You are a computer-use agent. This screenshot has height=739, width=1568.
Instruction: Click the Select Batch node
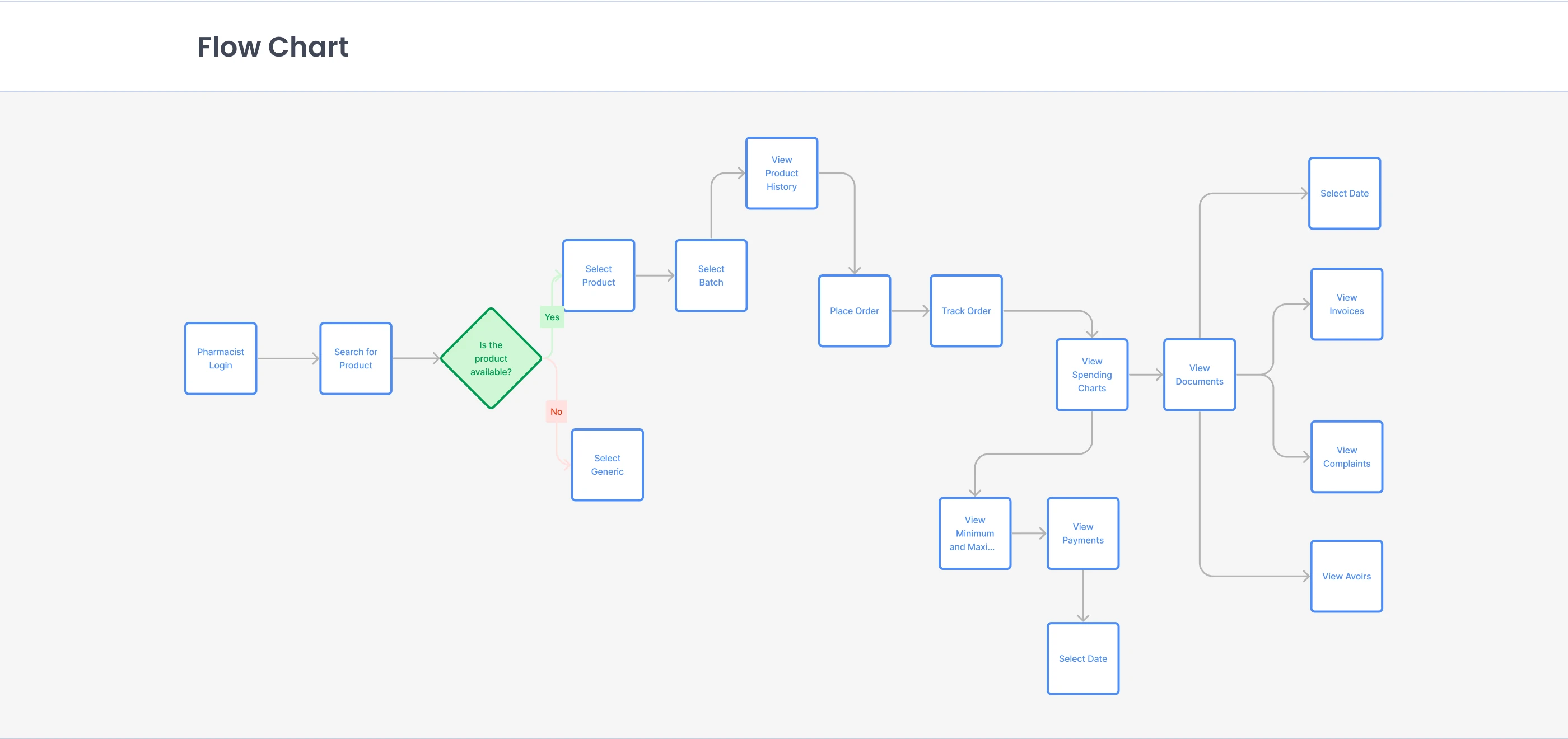[711, 276]
